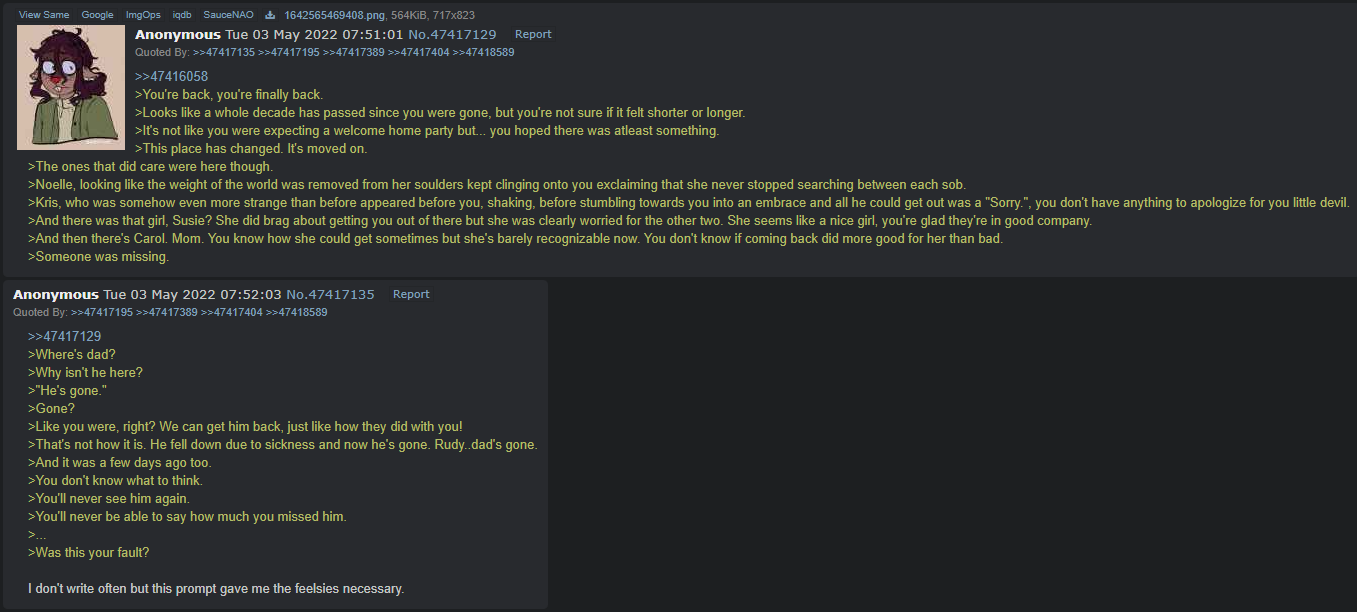Open quoting reply >>47417135 on the first post
The image size is (1357, 612).
pos(224,52)
